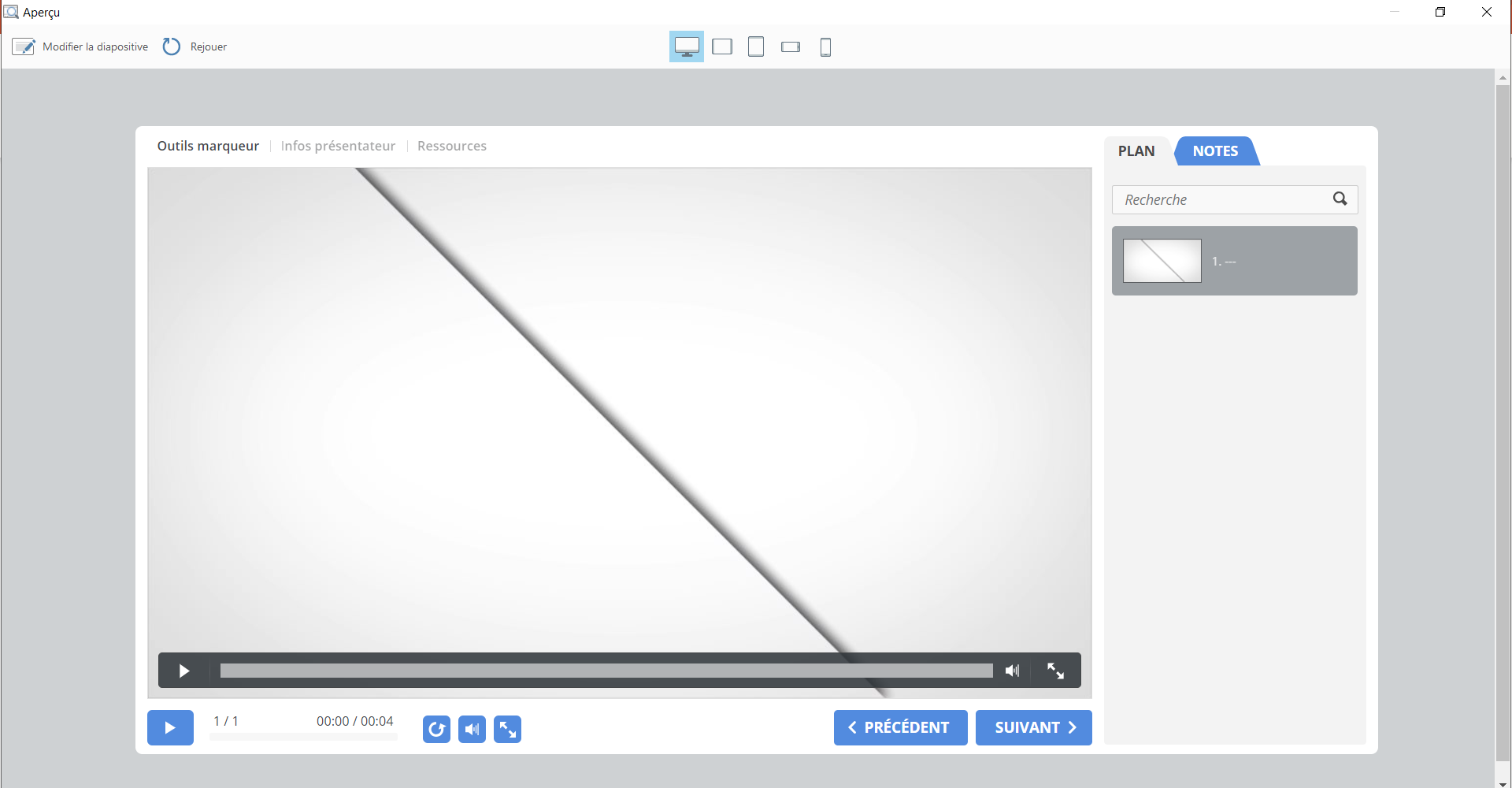Viewport: 1512px width, 788px height.
Task: Select phone landscape preview icon
Action: pyautogui.click(x=791, y=47)
